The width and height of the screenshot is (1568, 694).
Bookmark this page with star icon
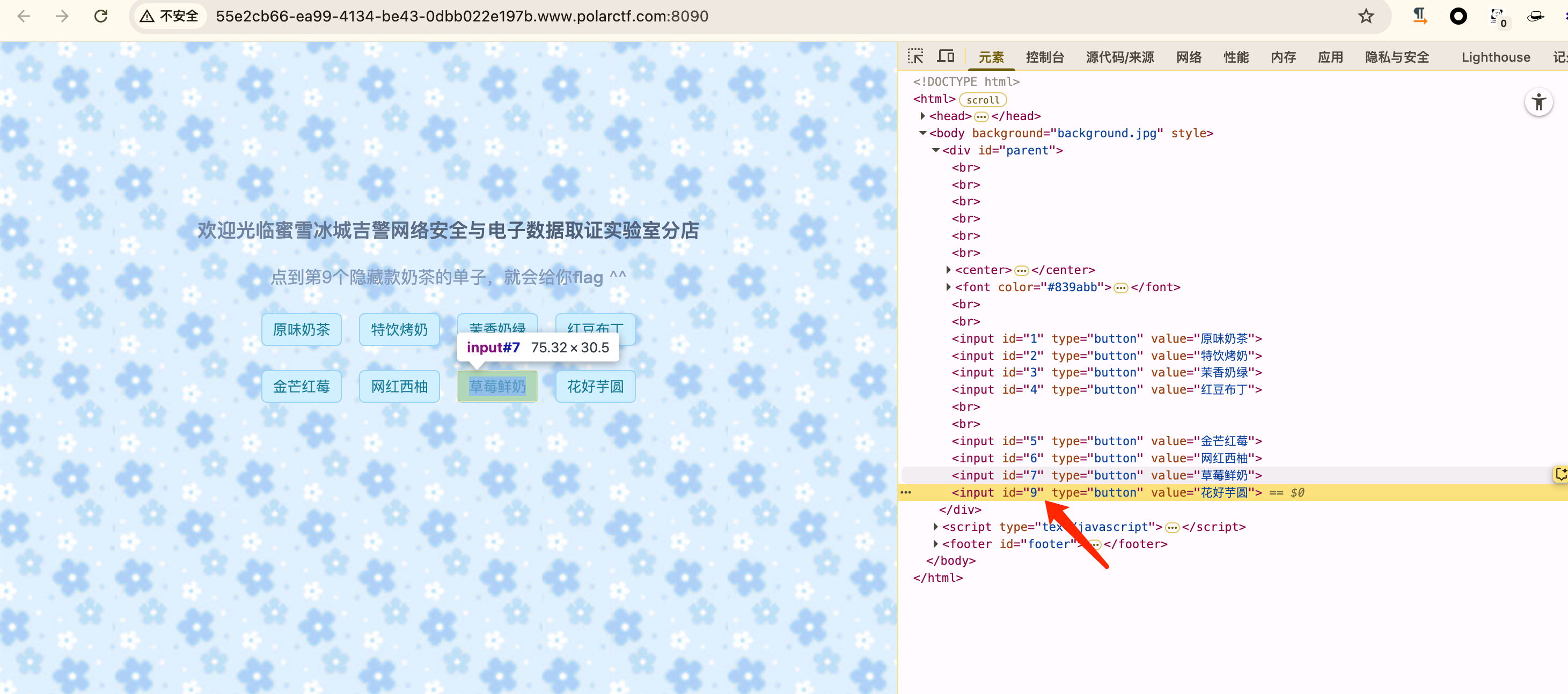click(x=1366, y=17)
